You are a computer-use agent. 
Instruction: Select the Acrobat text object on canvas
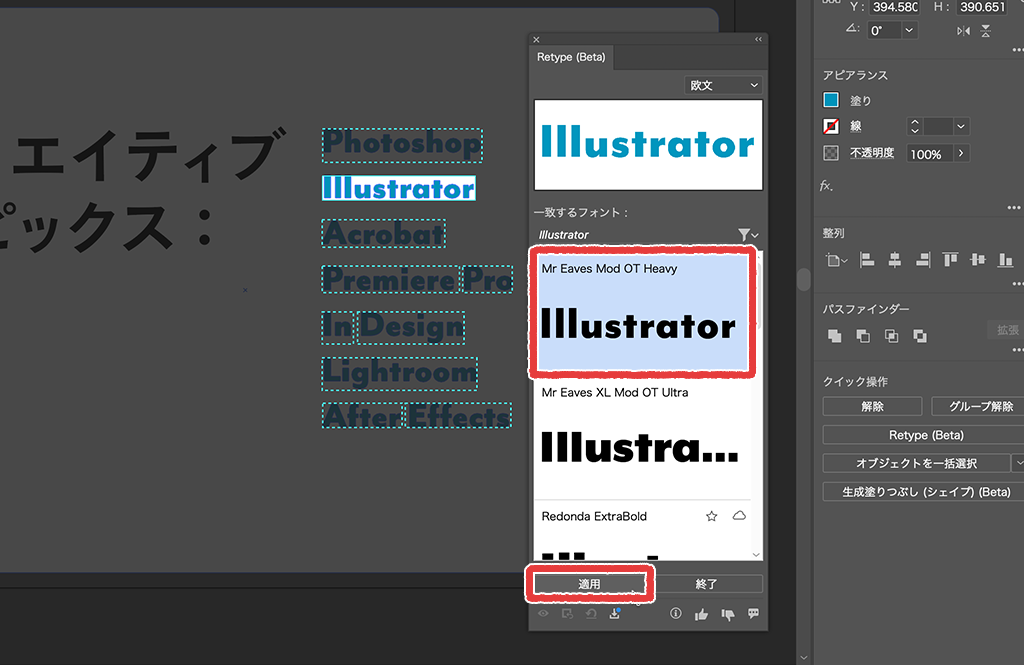coord(384,234)
